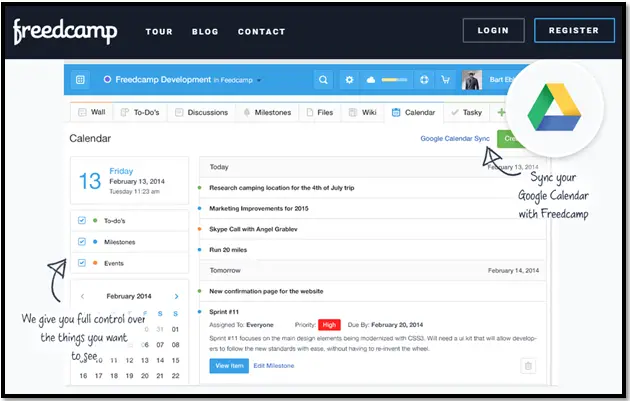The height and width of the screenshot is (401, 630).
Task: Click the shopping cart icon
Action: [x=446, y=80]
